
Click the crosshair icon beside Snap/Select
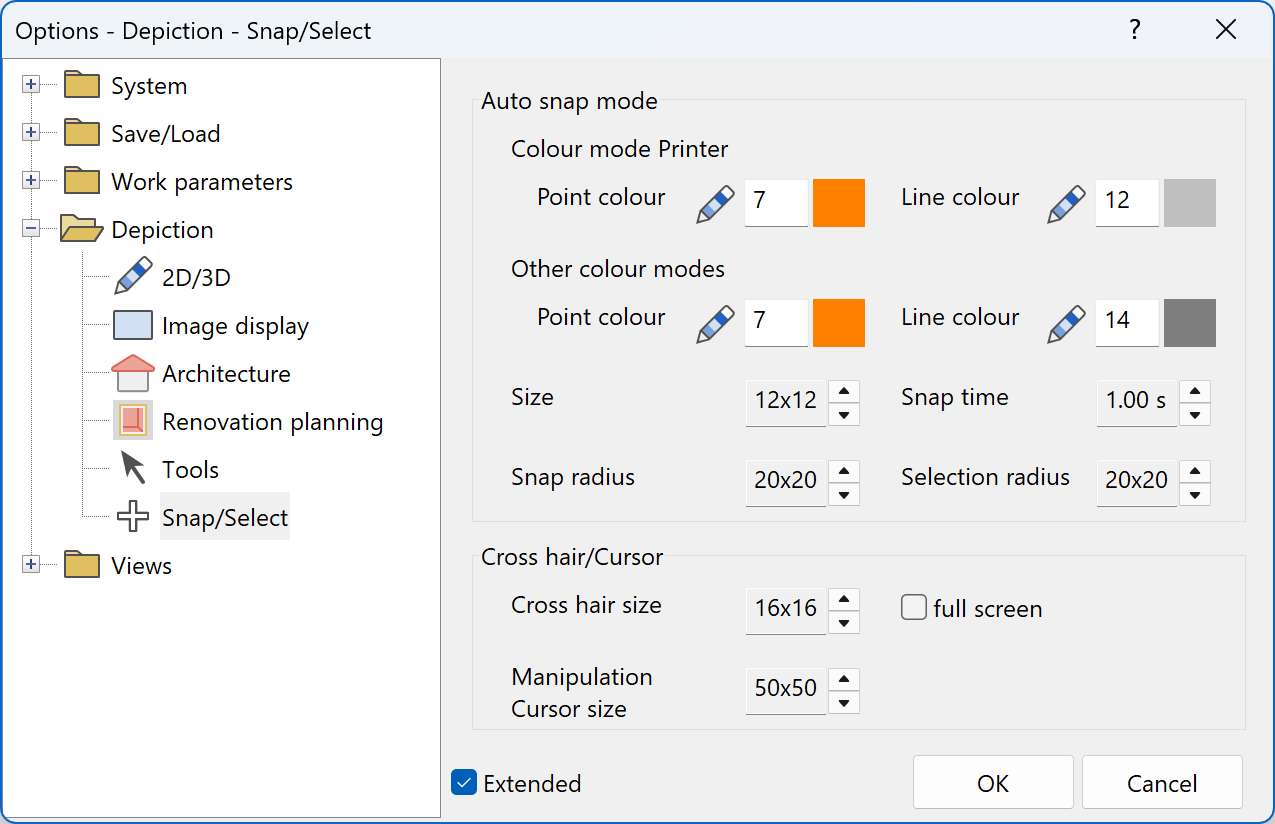[x=131, y=516]
